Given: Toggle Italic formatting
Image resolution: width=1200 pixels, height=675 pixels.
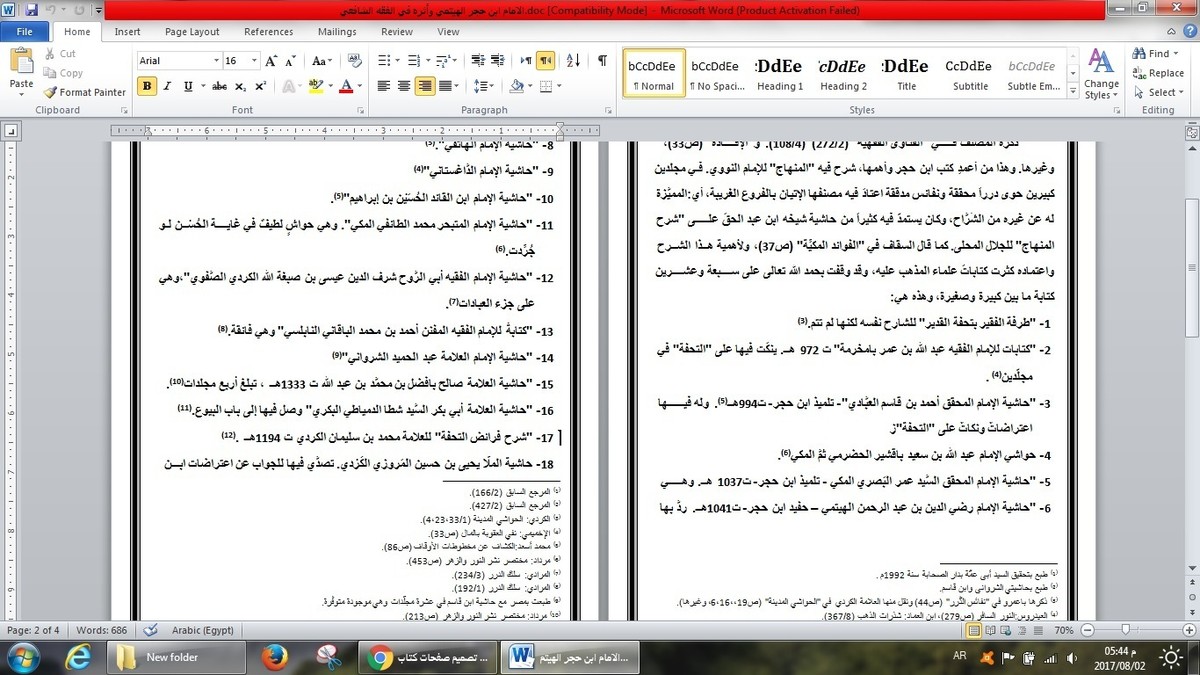Looking at the screenshot, I should click(x=167, y=87).
